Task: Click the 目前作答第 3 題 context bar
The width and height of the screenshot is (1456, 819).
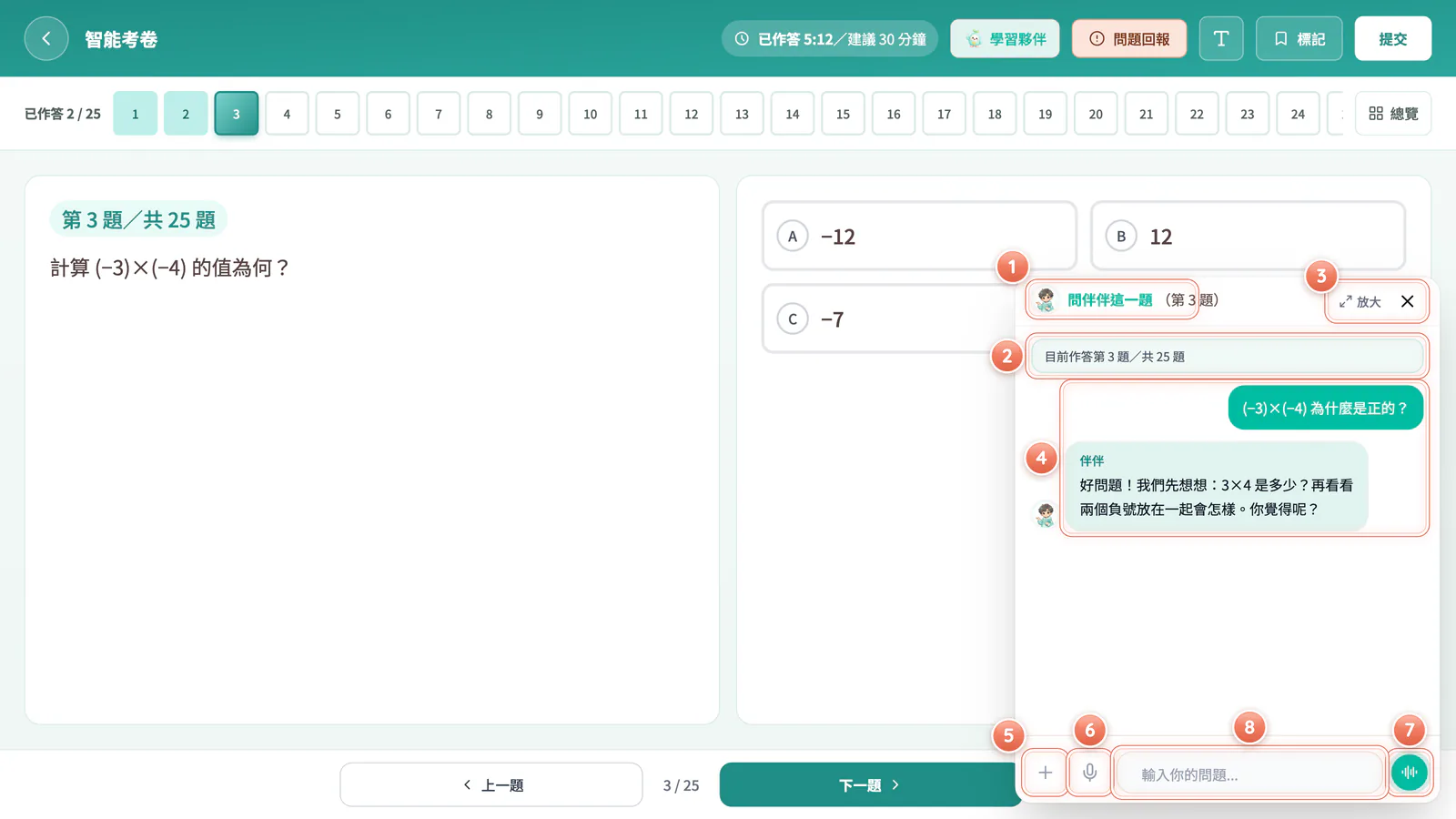Action: tap(1227, 357)
